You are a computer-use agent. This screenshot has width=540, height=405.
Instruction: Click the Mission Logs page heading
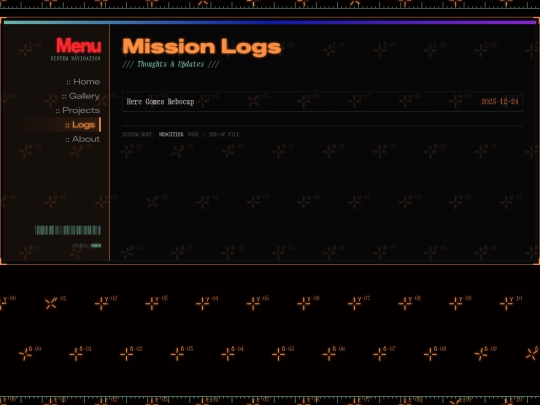(x=202, y=46)
